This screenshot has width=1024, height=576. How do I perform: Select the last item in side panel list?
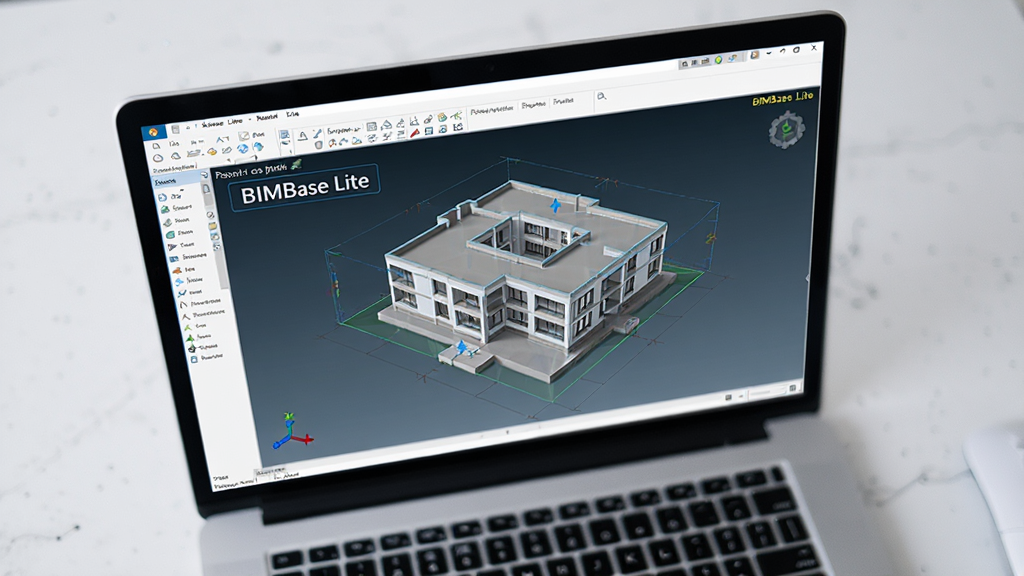point(208,358)
